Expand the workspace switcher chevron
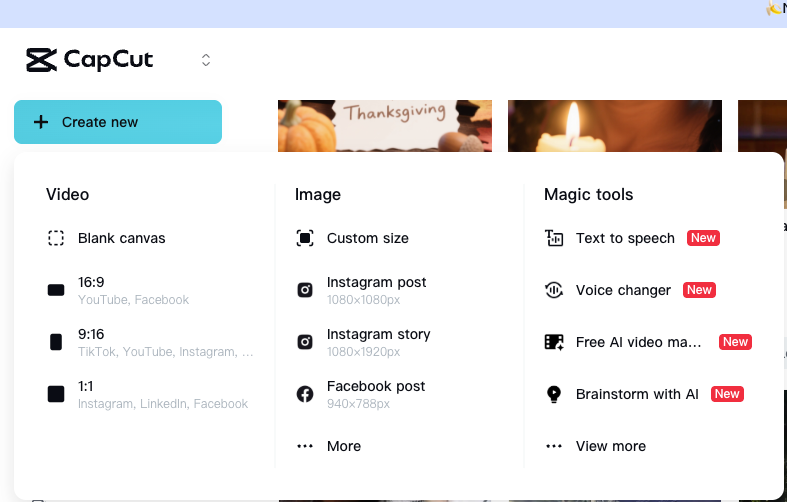The height and width of the screenshot is (502, 787). click(x=206, y=60)
